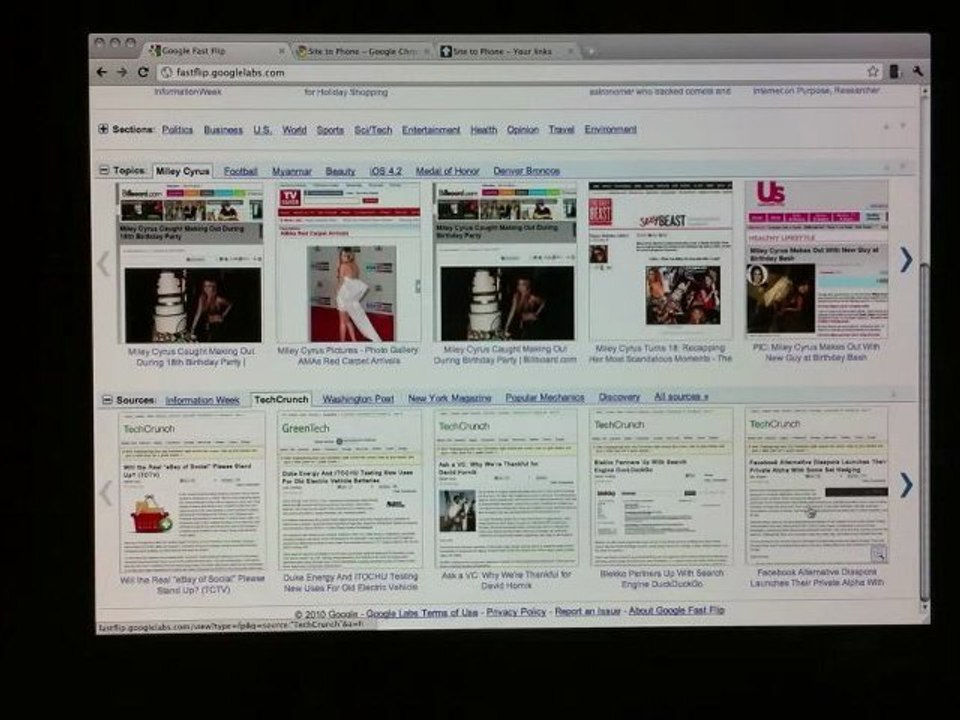
Task: Open the Health section
Action: (484, 130)
